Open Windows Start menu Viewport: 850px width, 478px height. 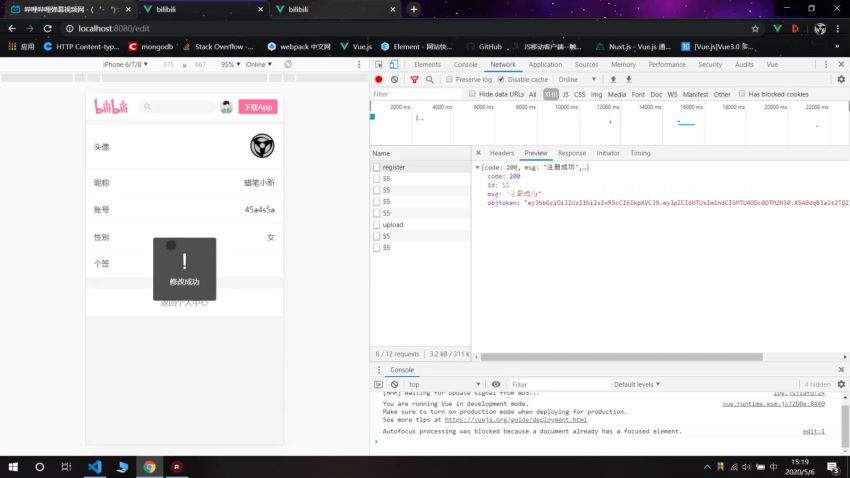pyautogui.click(x=13, y=467)
